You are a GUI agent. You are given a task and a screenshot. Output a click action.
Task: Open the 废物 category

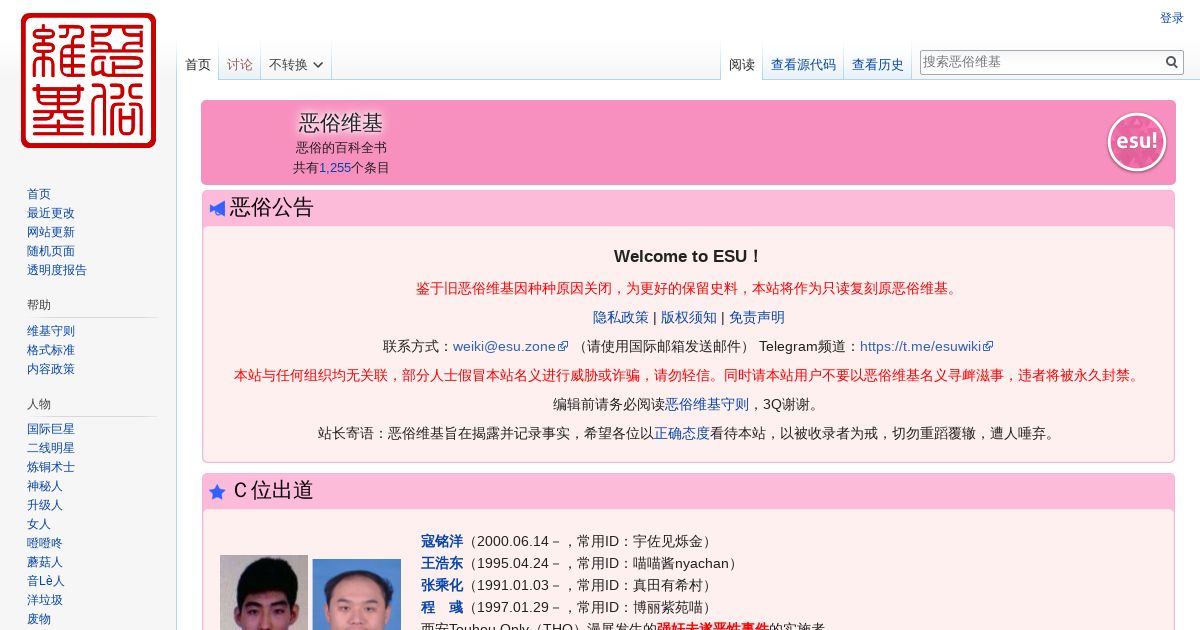(39, 619)
